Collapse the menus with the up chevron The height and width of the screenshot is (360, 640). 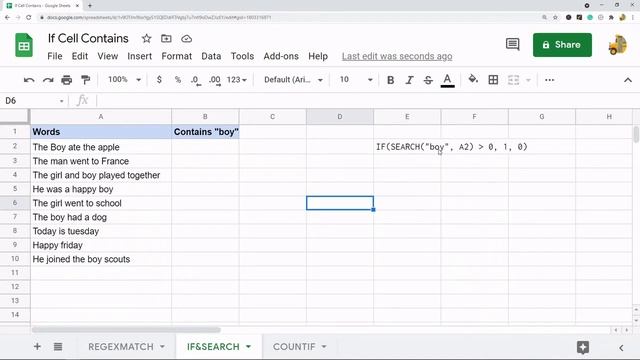tap(627, 80)
